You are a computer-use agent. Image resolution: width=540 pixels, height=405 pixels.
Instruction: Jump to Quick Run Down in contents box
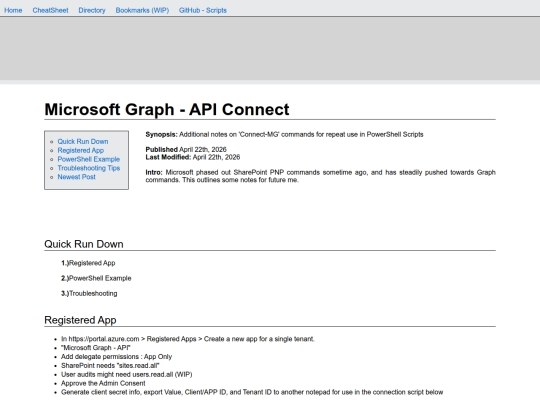click(x=83, y=142)
